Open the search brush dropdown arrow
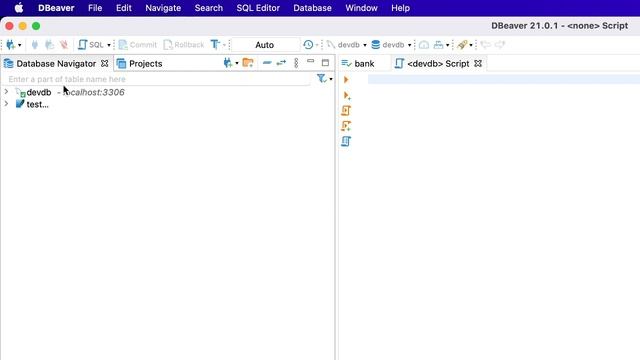640x360 pixels. 471,45
